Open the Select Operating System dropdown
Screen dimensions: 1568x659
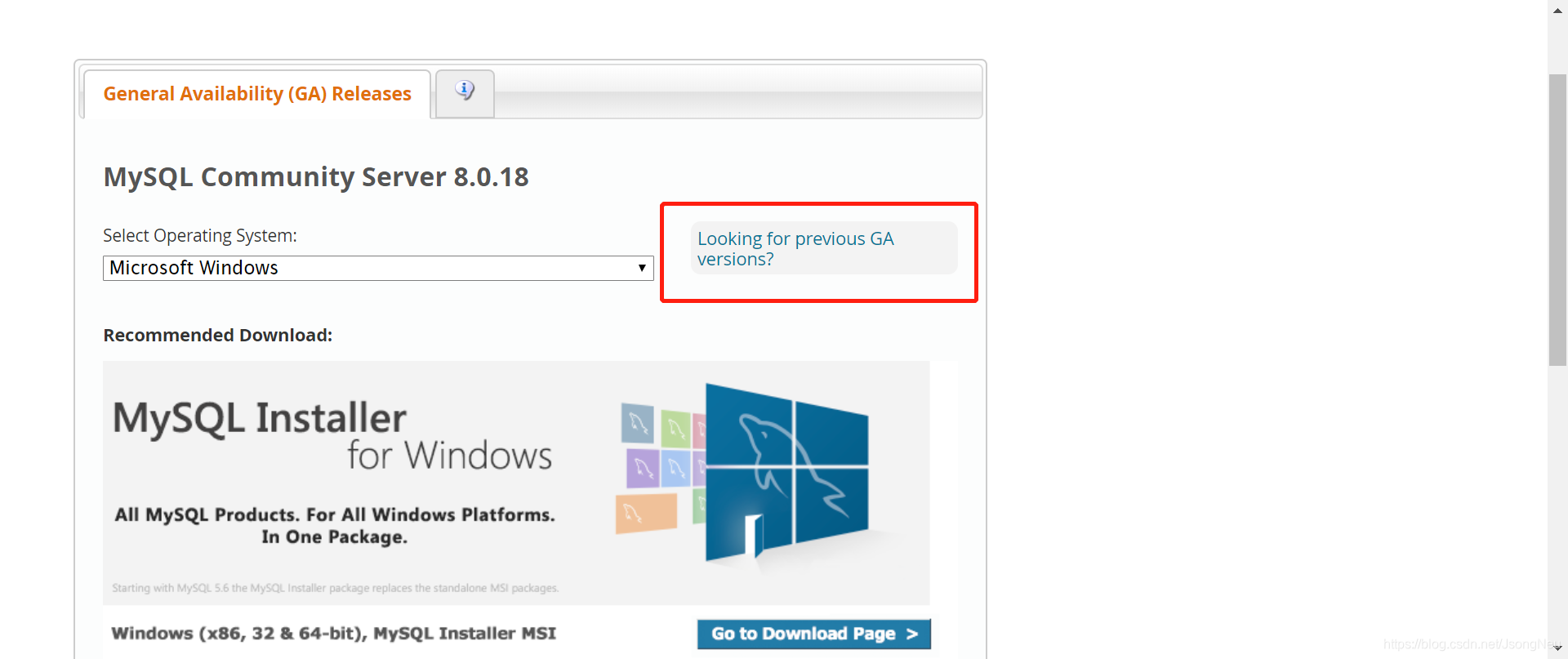[x=378, y=268]
